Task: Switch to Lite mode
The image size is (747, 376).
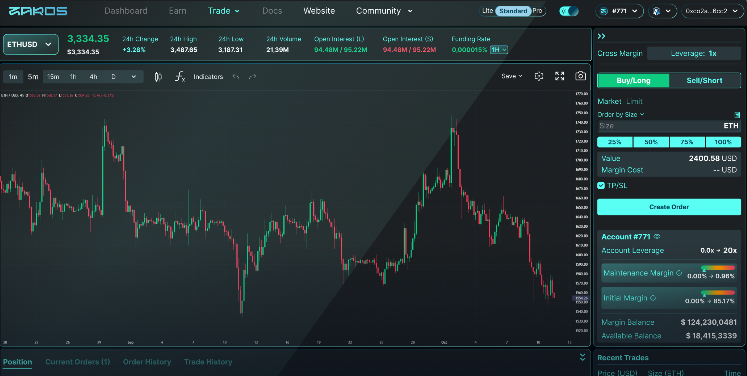Action: coord(487,11)
